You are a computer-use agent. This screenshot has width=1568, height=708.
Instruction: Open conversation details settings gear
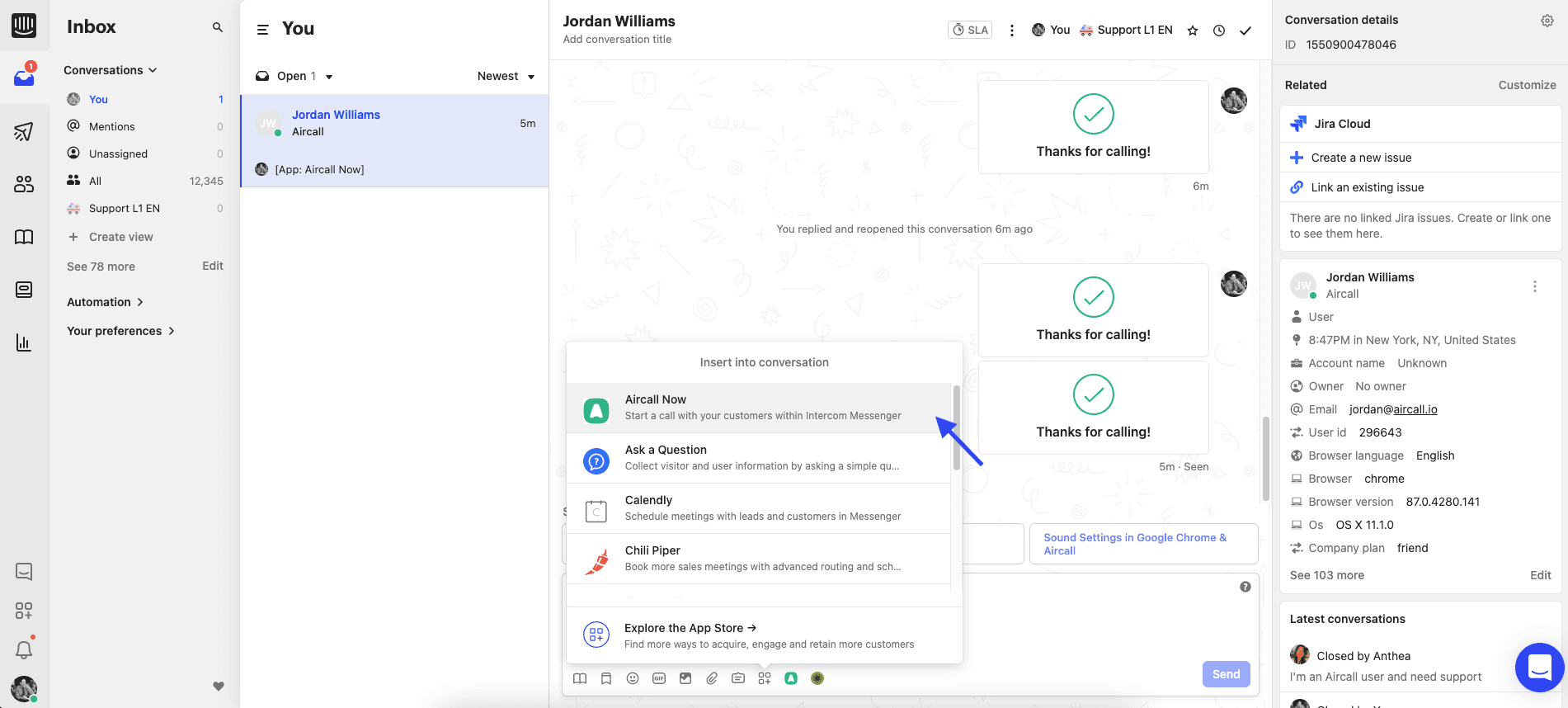tap(1547, 21)
